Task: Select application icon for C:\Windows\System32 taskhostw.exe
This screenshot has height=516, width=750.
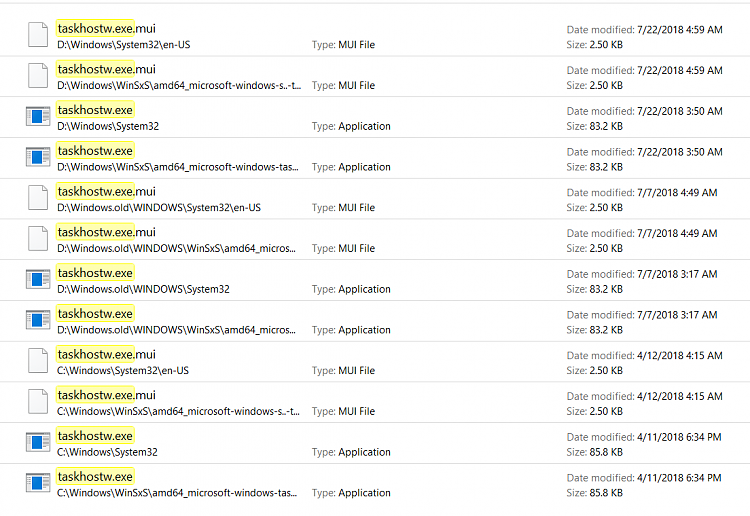Action: click(38, 442)
